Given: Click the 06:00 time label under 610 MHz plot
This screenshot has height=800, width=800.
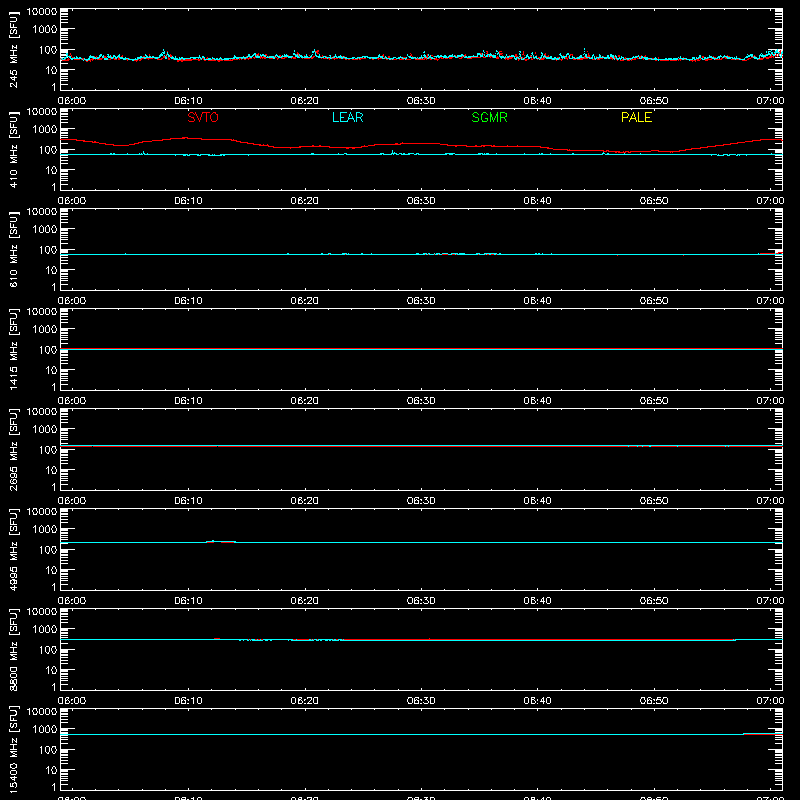Looking at the screenshot, I should [72, 301].
